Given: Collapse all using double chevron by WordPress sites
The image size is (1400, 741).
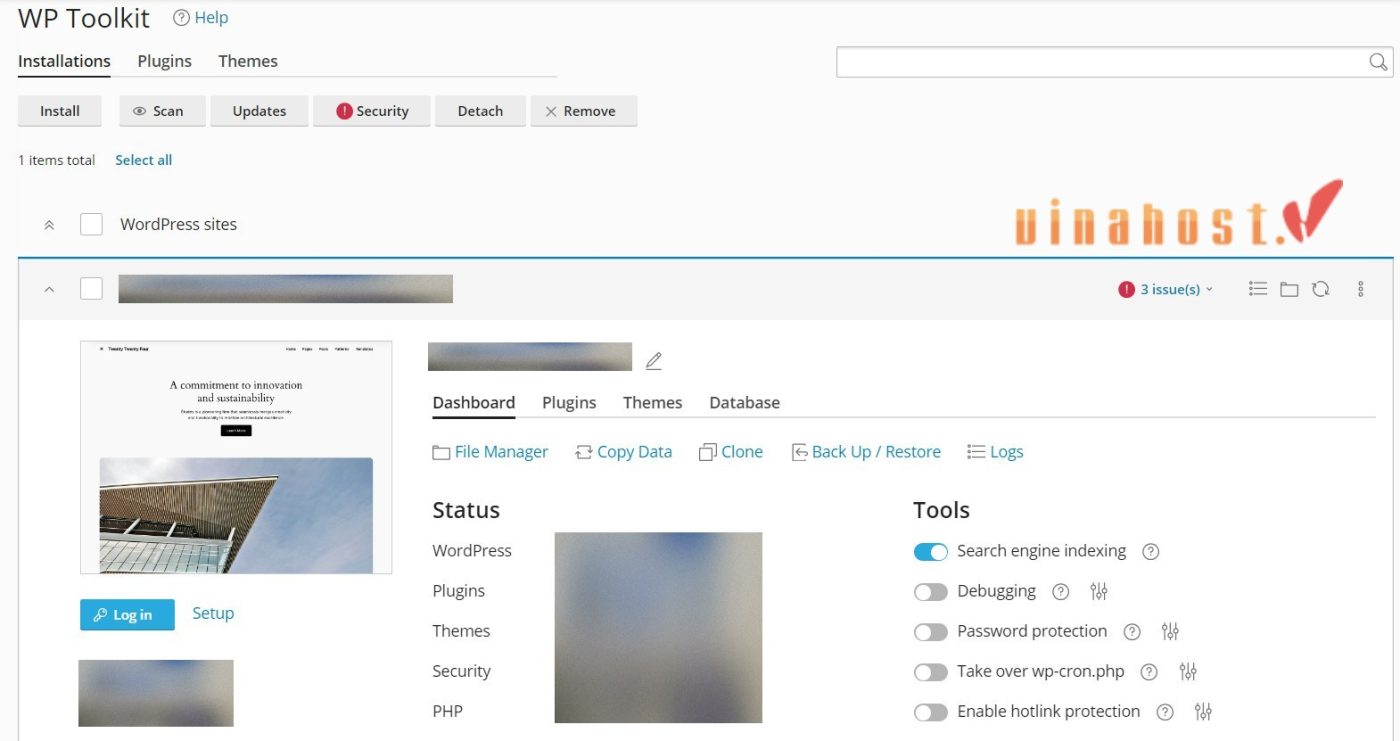Looking at the screenshot, I should click(x=49, y=225).
